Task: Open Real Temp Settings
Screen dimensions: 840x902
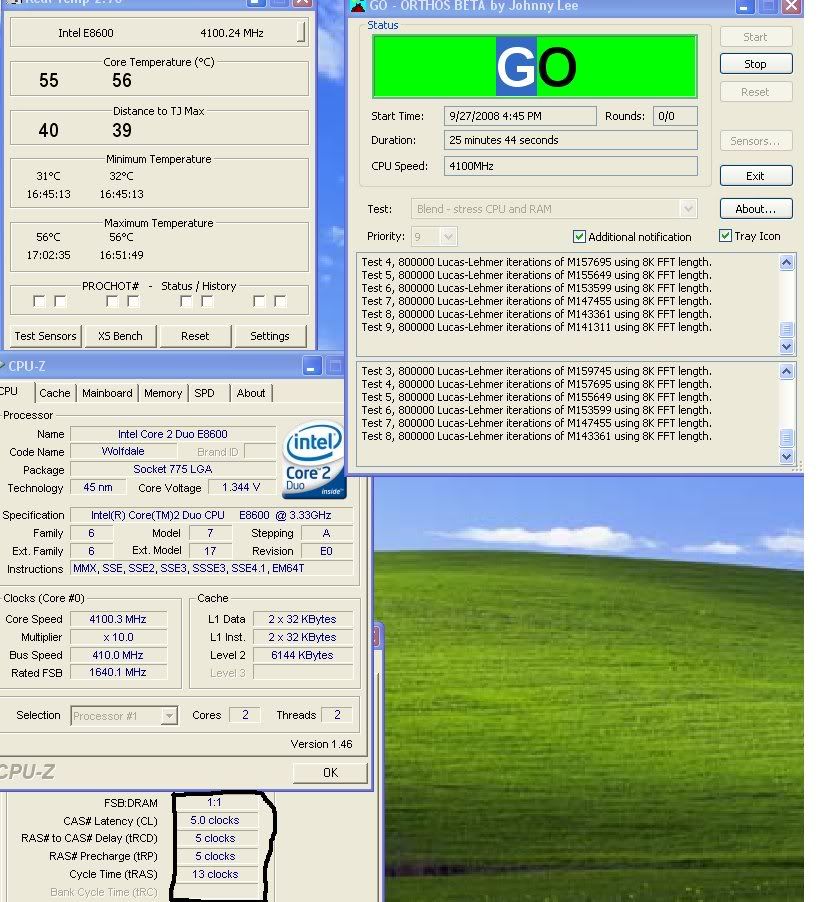Action: point(270,336)
